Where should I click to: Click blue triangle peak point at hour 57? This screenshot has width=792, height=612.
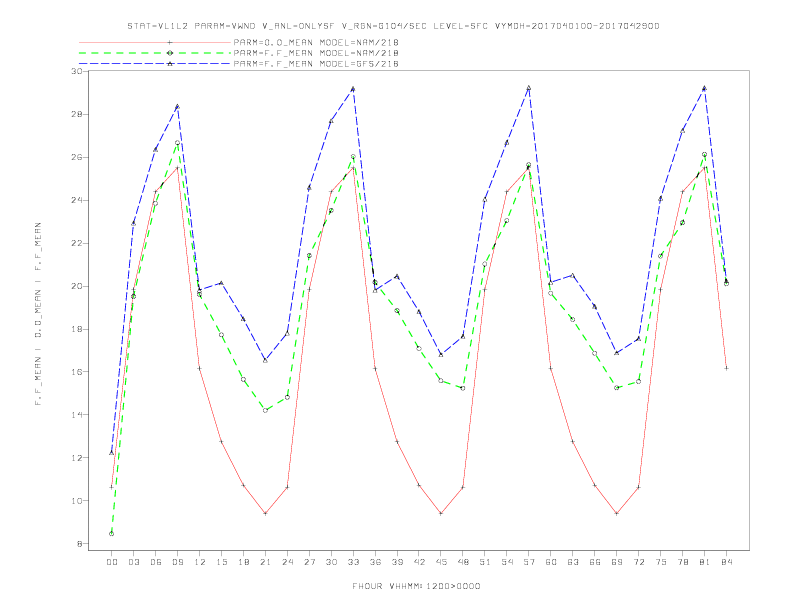pyautogui.click(x=529, y=88)
